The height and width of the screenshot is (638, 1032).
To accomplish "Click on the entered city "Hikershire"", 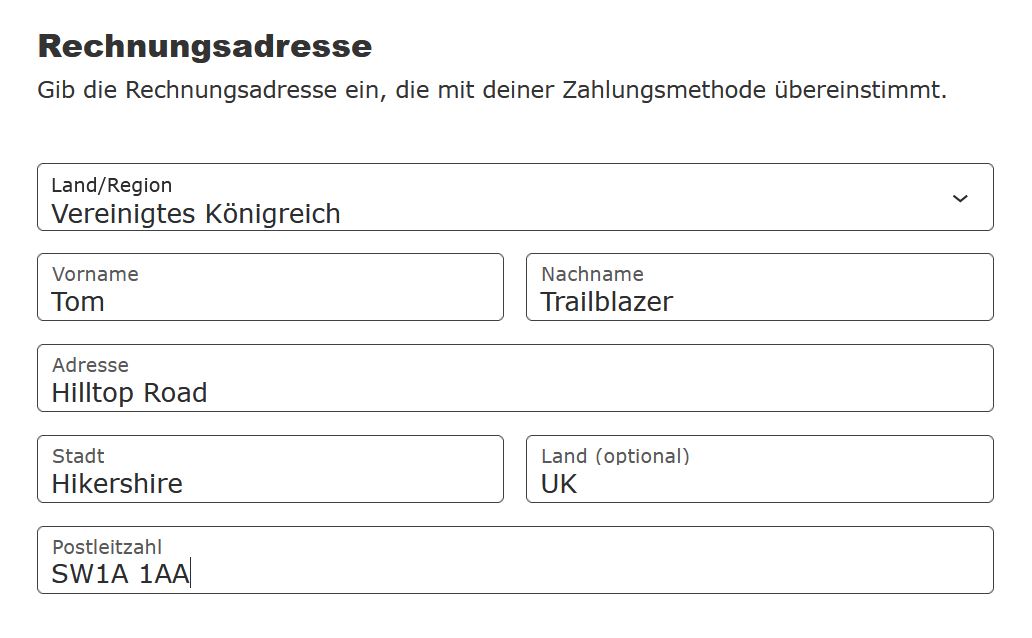I will [x=117, y=484].
